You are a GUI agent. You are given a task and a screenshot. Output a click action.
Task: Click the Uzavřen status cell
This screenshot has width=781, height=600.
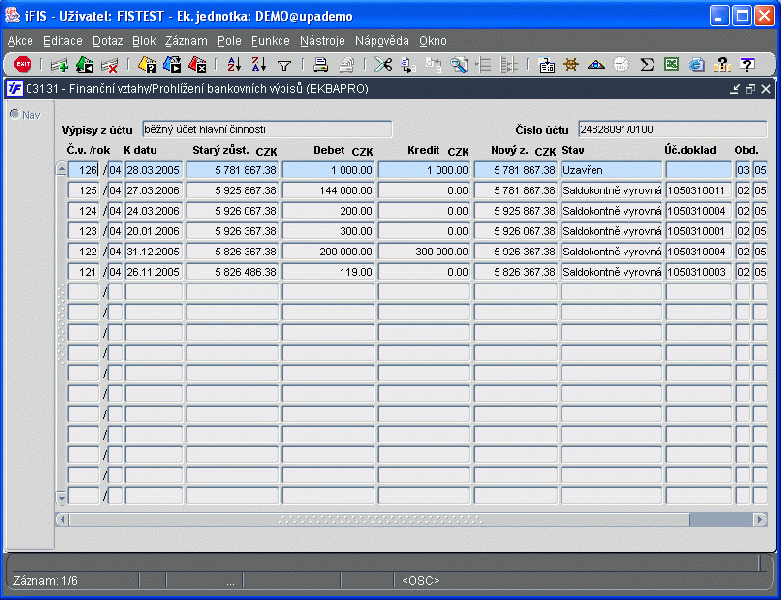coord(611,170)
